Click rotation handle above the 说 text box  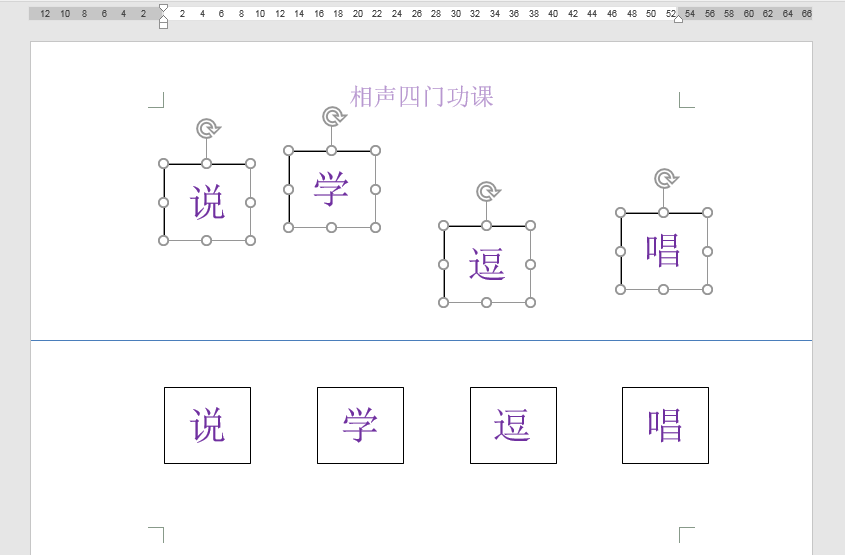pyautogui.click(x=208, y=129)
